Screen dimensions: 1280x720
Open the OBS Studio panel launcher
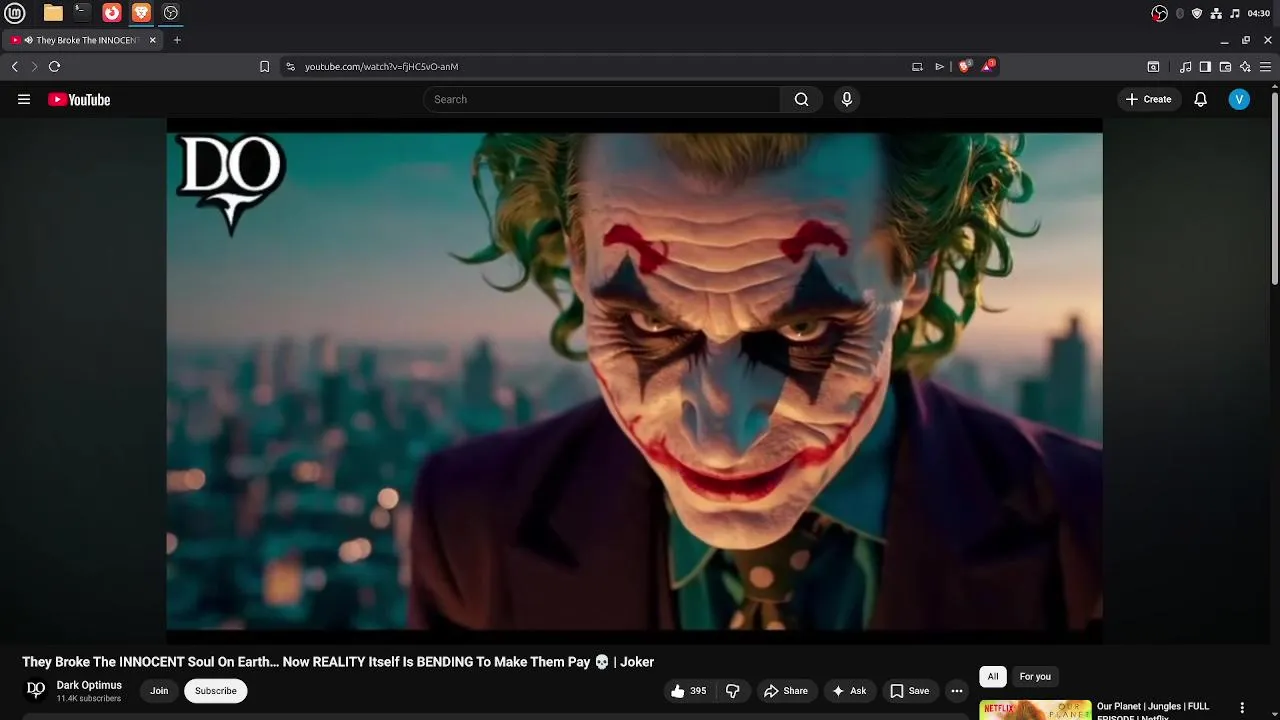click(170, 13)
